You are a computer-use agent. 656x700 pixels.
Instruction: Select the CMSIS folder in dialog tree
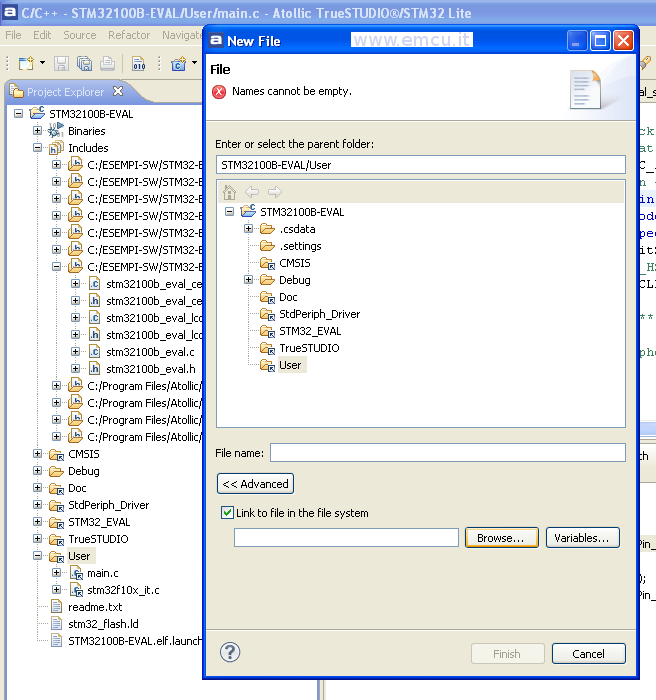pos(295,263)
